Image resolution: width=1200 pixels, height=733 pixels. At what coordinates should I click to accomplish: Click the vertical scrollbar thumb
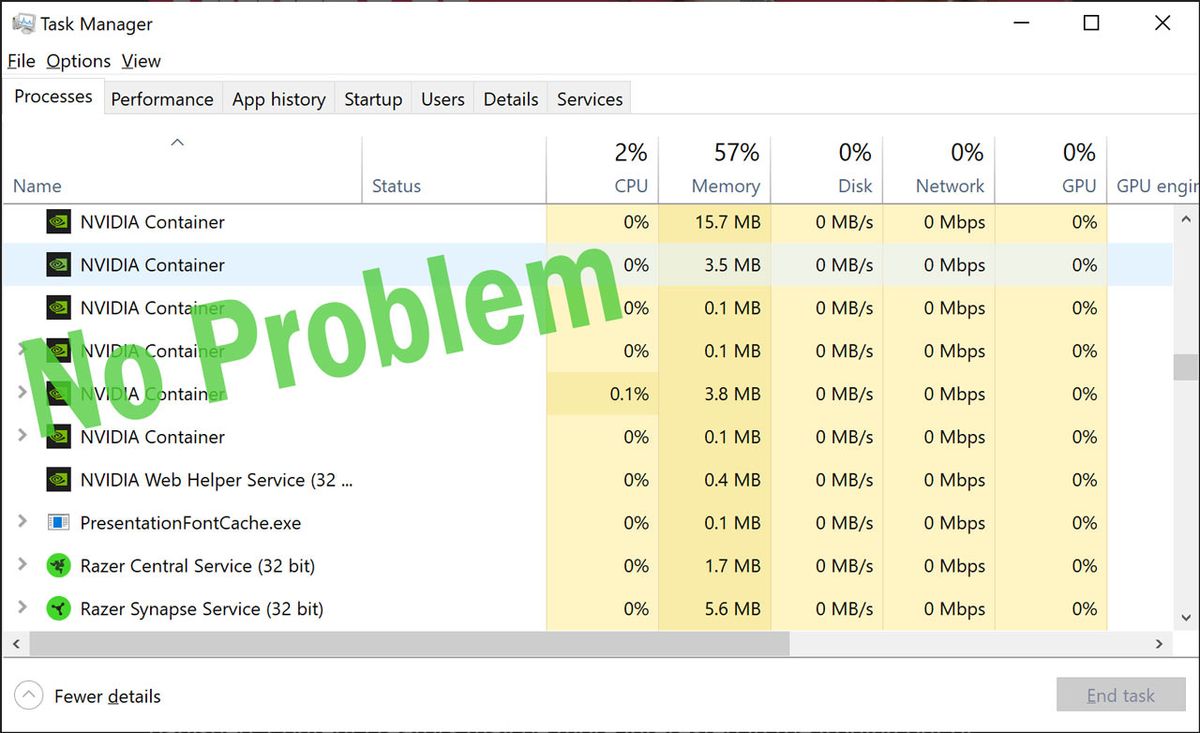pyautogui.click(x=1186, y=367)
